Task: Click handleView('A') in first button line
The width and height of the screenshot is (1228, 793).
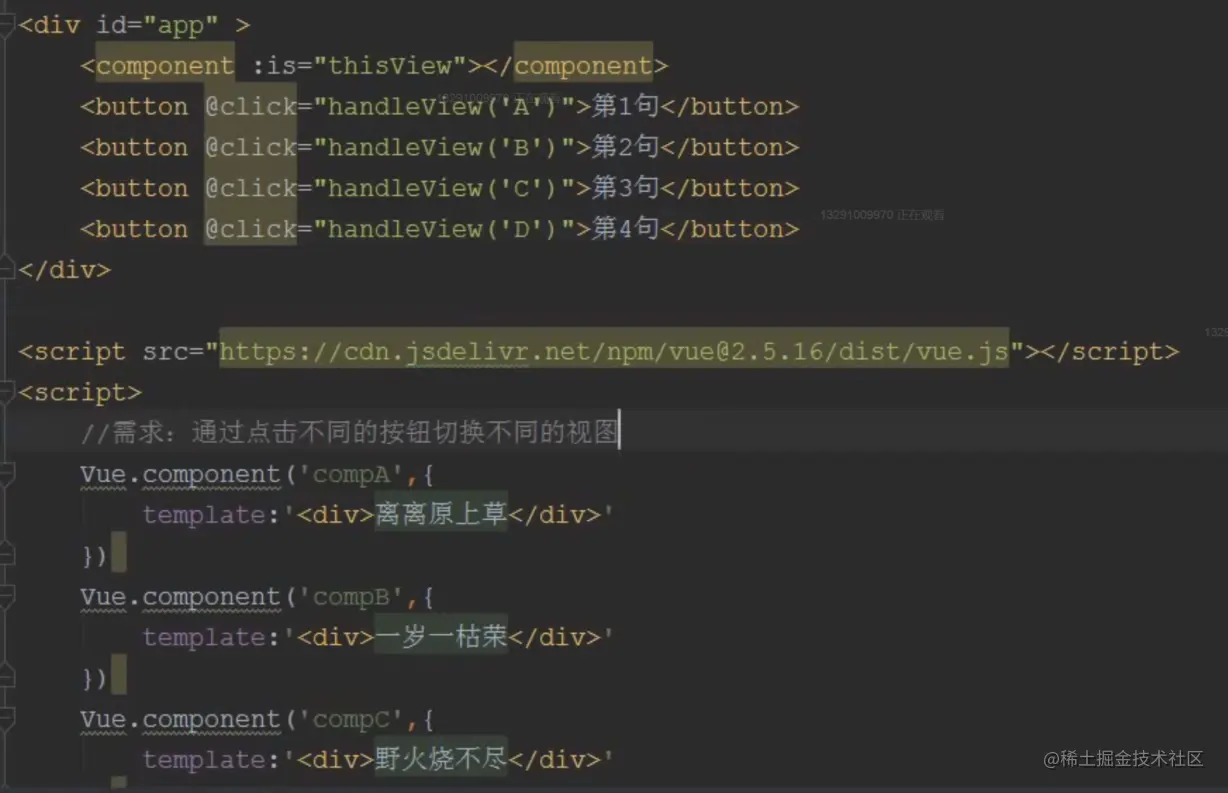Action: point(443,107)
